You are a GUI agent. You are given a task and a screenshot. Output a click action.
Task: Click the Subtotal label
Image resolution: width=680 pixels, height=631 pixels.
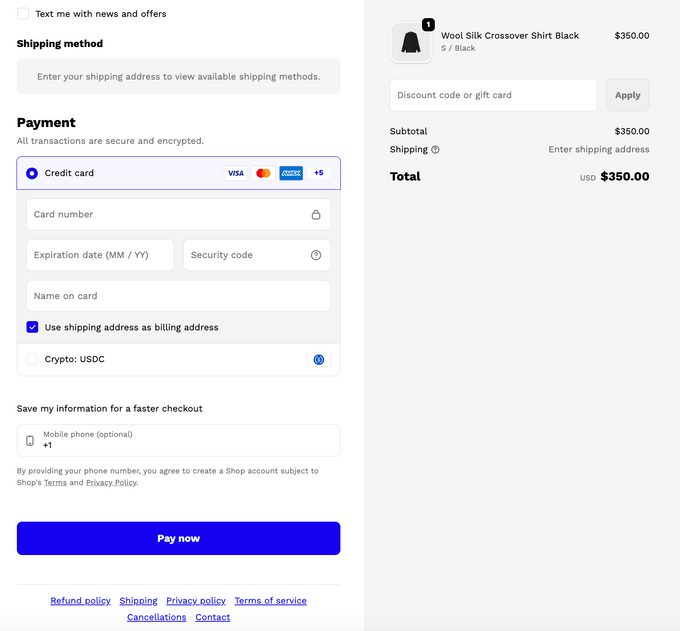pyautogui.click(x=408, y=131)
